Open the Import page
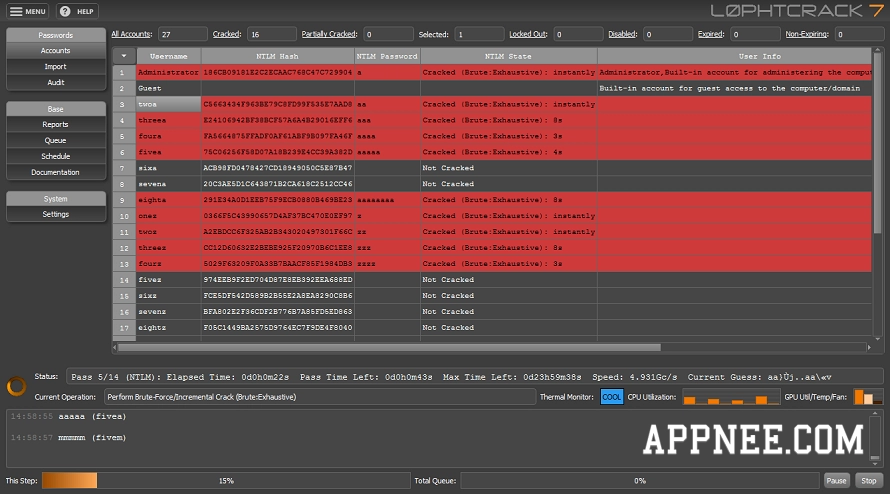This screenshot has width=890, height=494. click(56, 66)
